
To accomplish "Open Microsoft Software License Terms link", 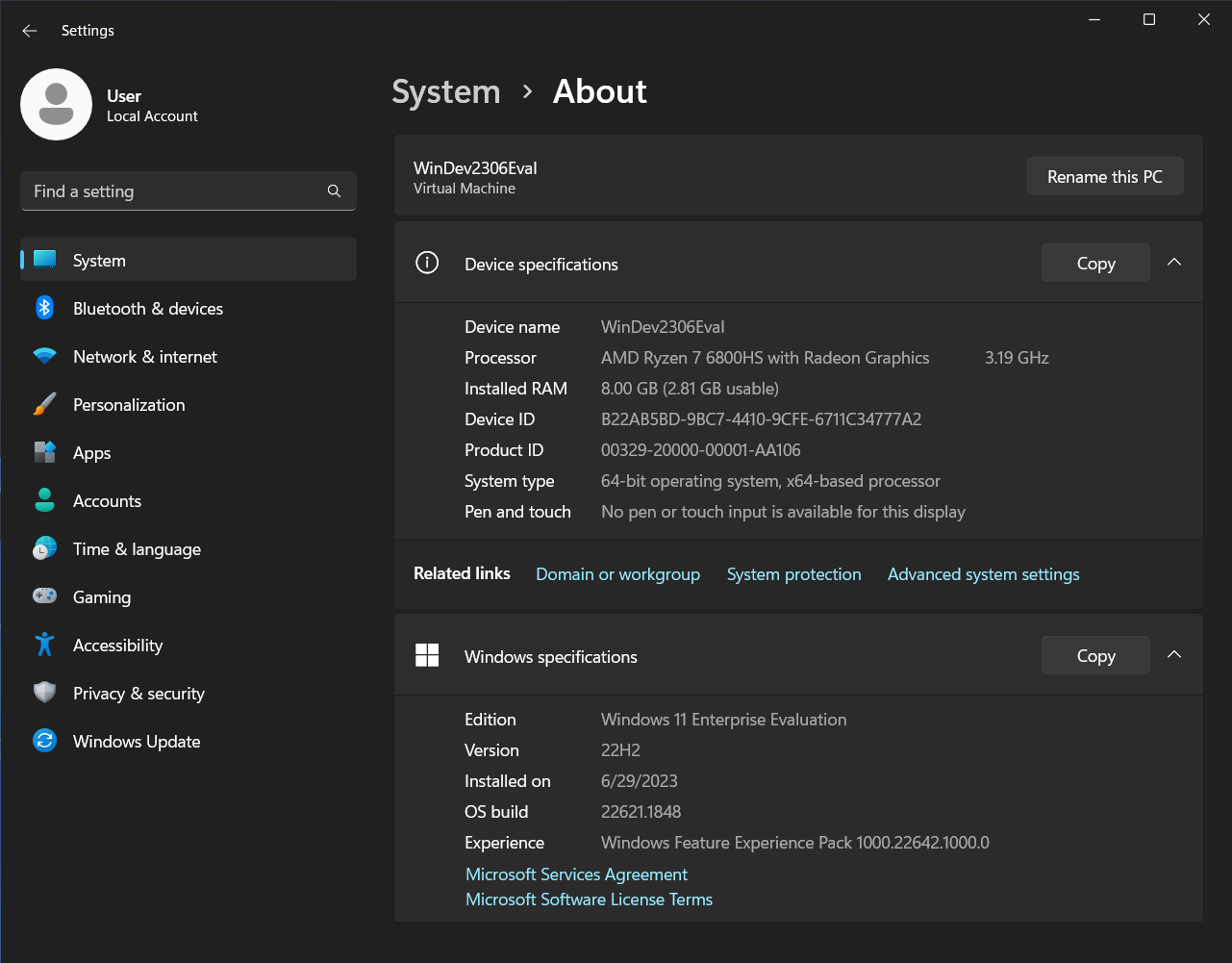I will [589, 900].
